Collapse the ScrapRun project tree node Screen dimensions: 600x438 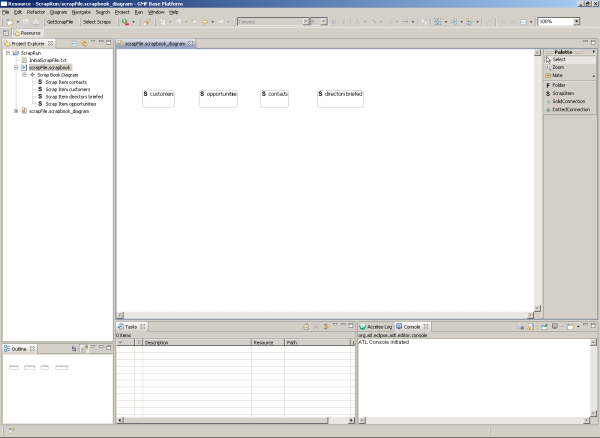coord(8,53)
